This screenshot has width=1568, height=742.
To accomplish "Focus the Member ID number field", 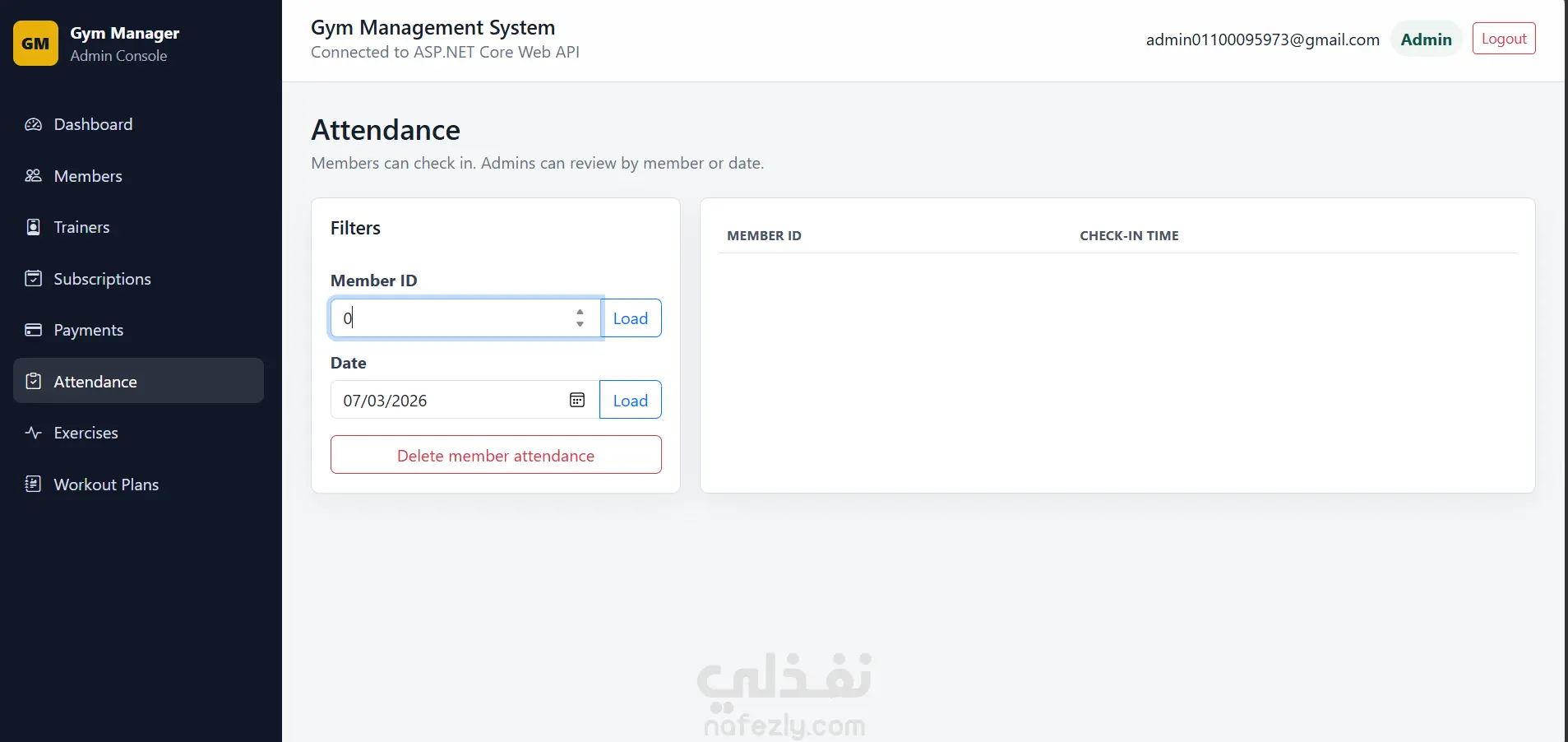I will click(465, 318).
